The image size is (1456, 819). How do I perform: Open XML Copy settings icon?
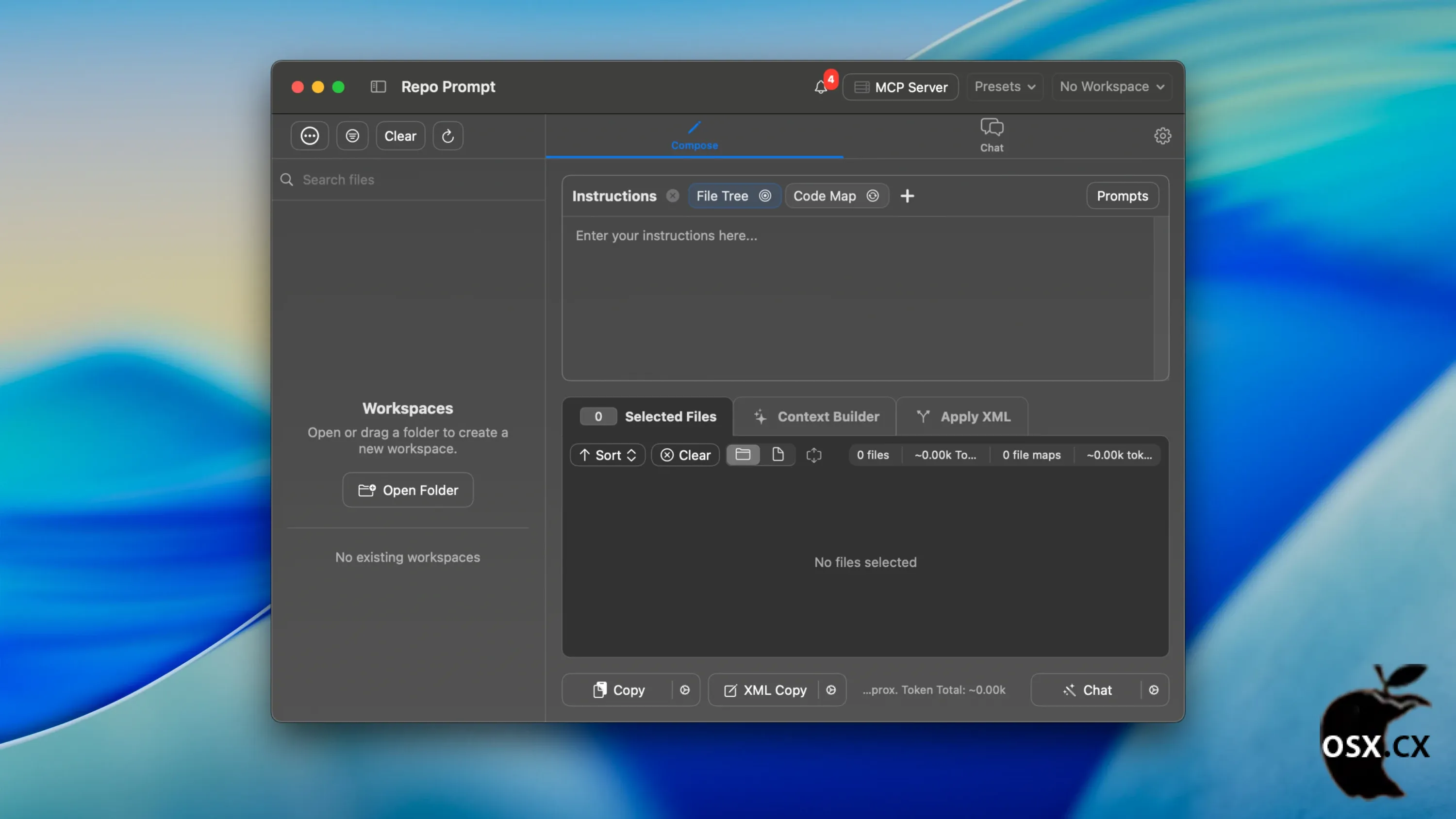coord(831,690)
